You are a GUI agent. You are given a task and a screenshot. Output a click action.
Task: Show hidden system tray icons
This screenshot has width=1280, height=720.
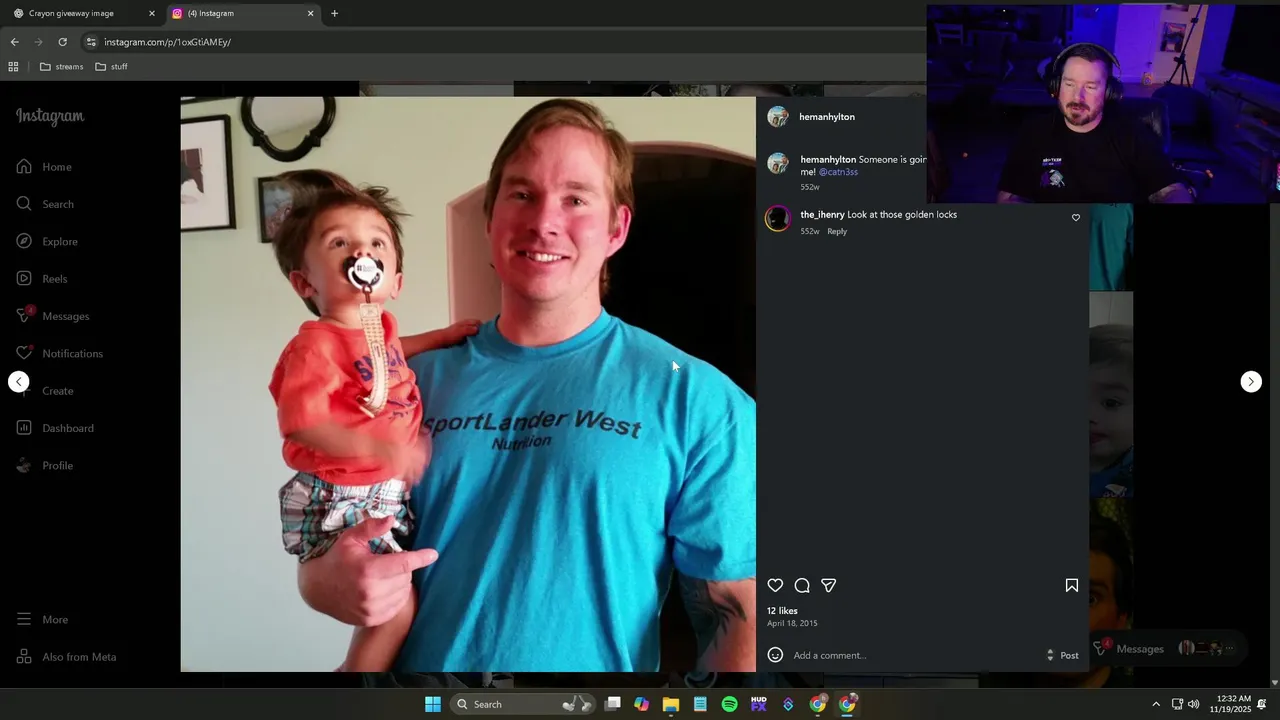pyautogui.click(x=1156, y=704)
